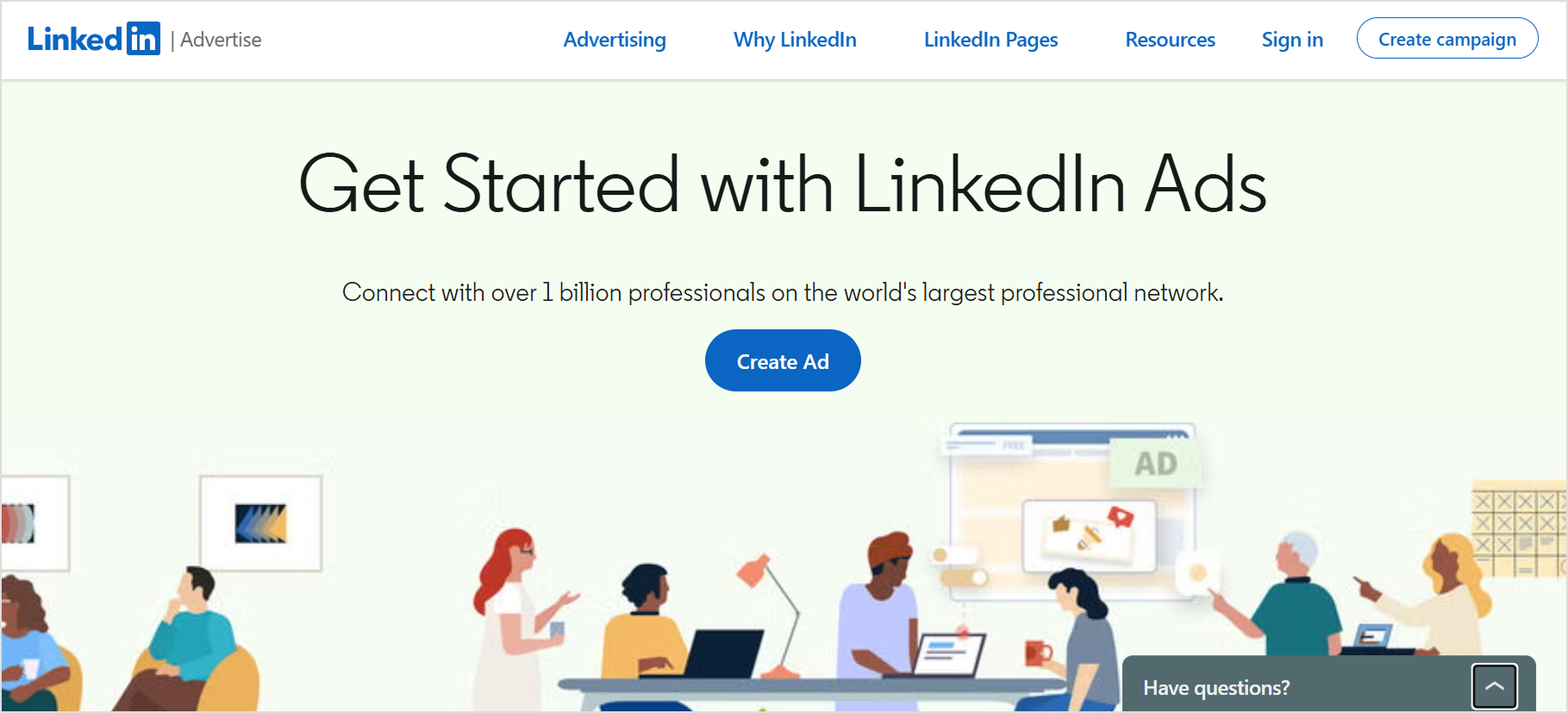Screen dimensions: 1568x713
Task: Click the blue "in" square icon
Action: pos(143,38)
